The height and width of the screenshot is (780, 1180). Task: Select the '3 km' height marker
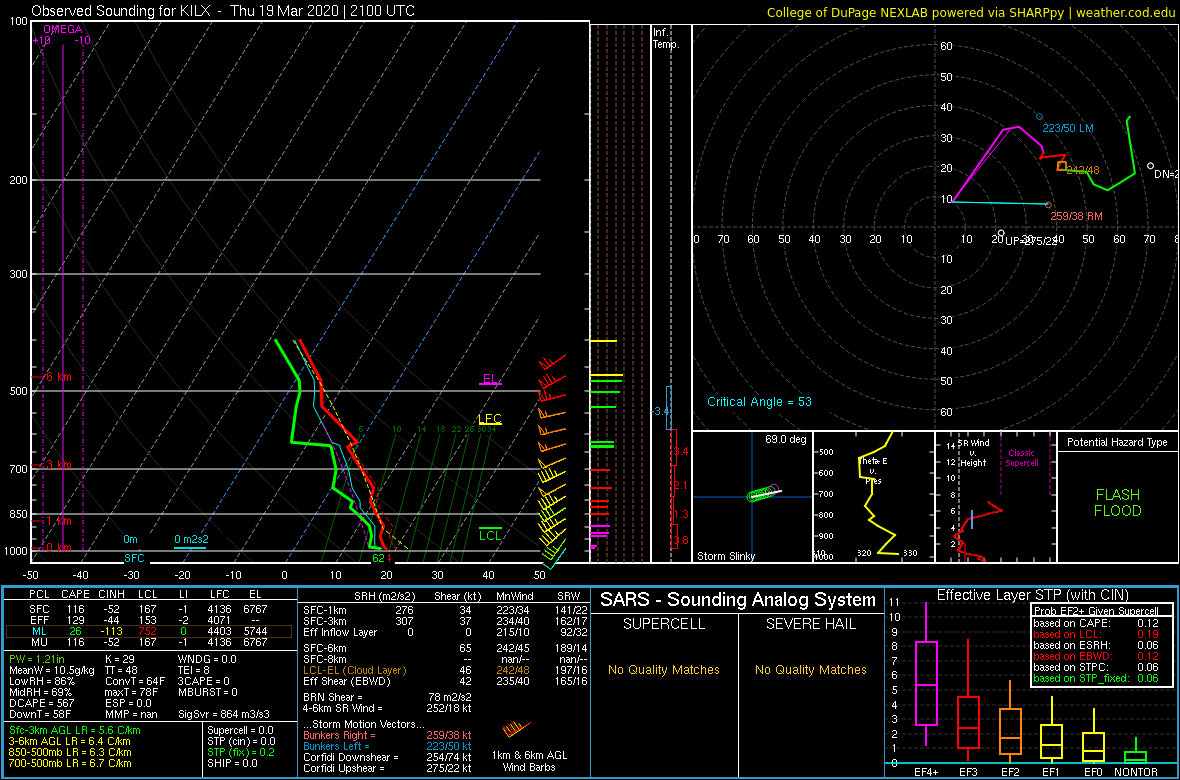[x=59, y=465]
